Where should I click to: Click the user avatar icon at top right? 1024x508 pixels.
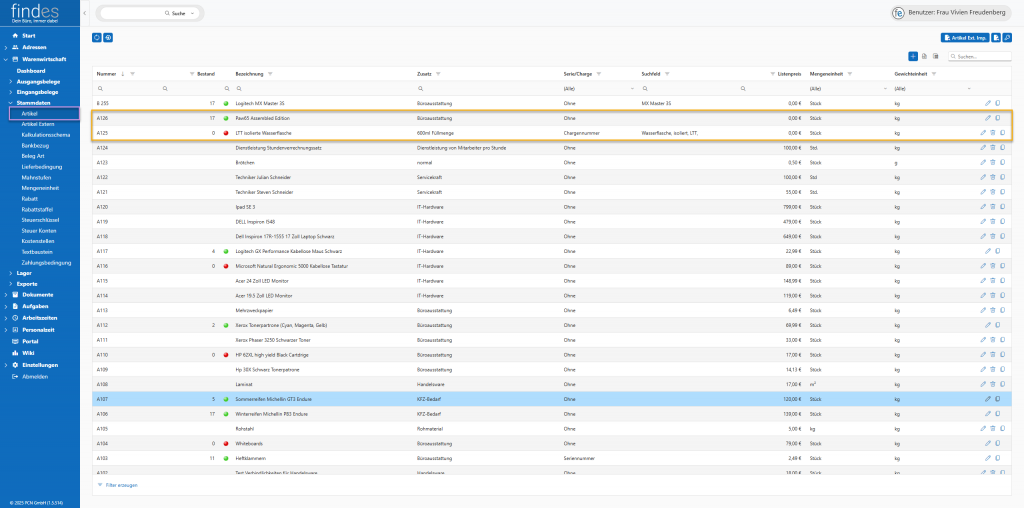pos(897,13)
